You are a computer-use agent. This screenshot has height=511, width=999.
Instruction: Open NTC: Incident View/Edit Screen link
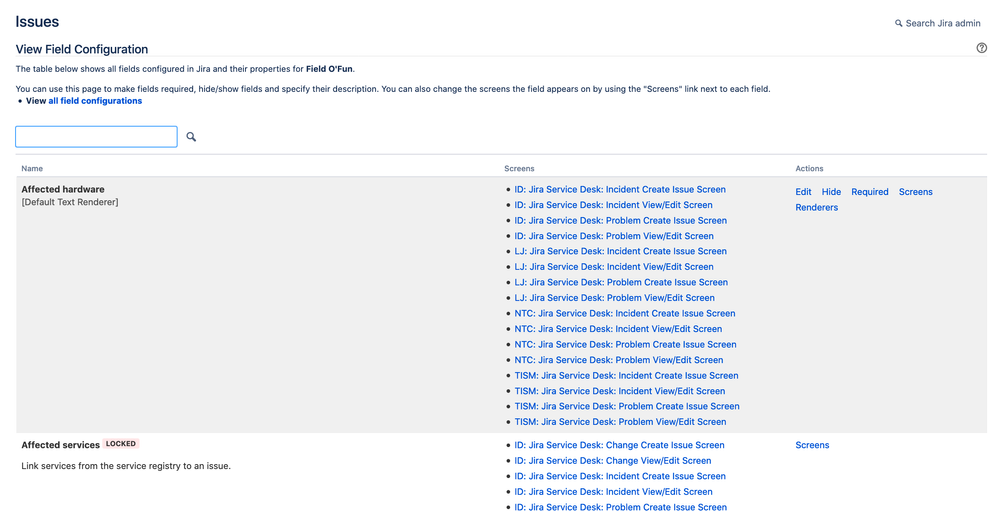pyautogui.click(x=619, y=329)
